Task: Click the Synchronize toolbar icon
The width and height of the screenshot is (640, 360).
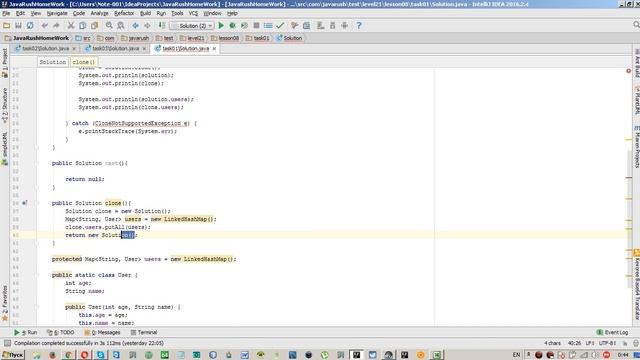Action: click(30, 25)
